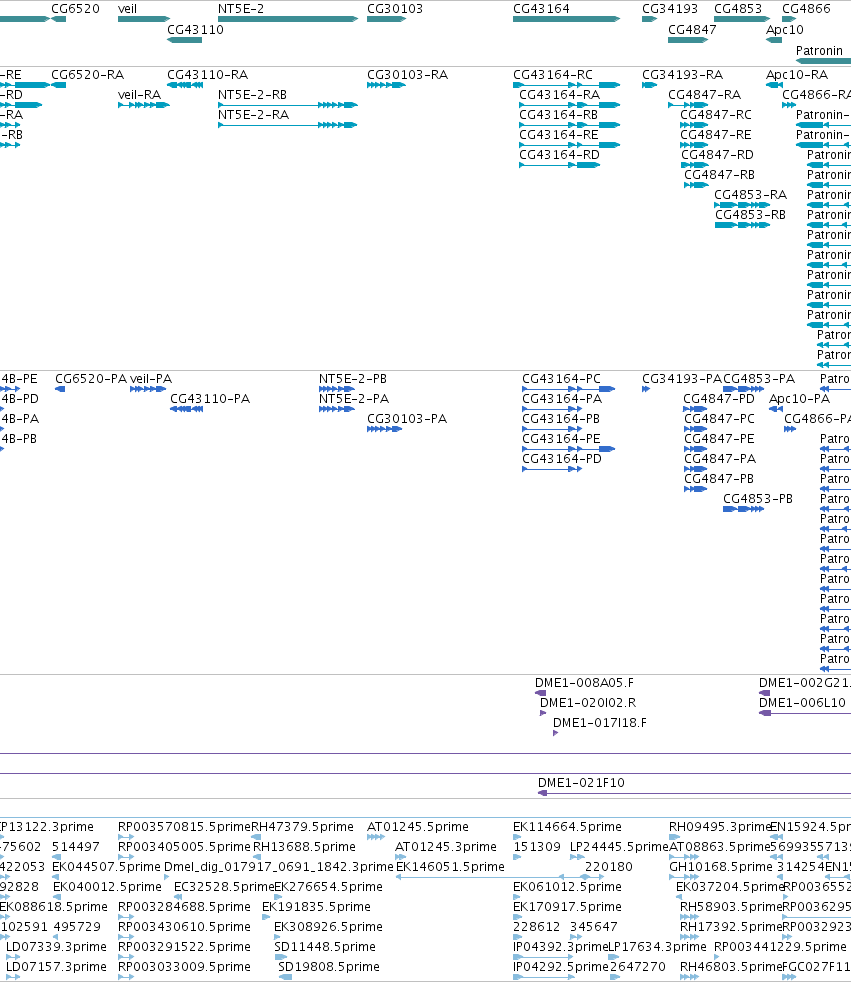The image size is (851, 982).
Task: Select protein CG43164-PD
Action: click(x=562, y=459)
